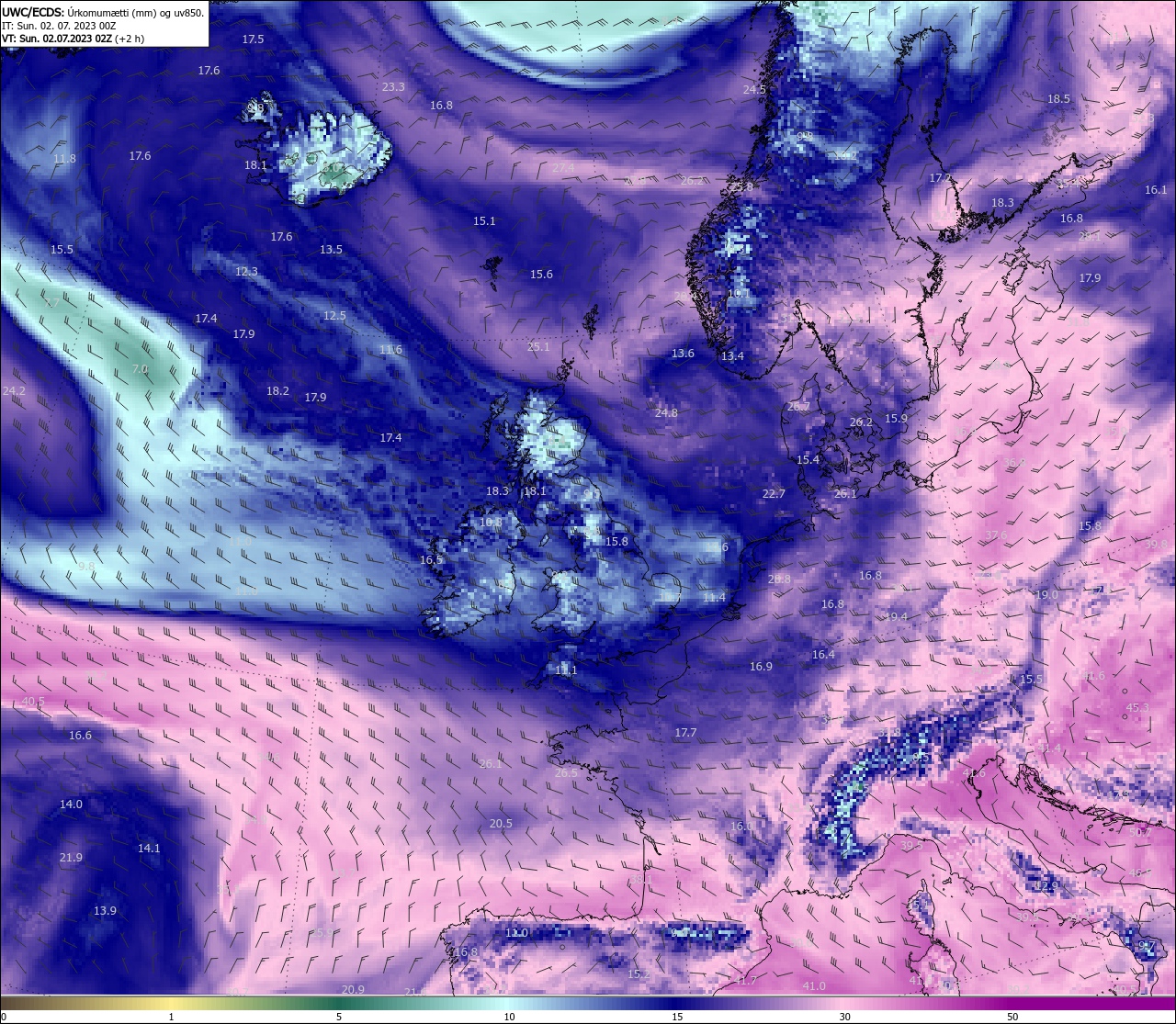Click the 11.0 value over Spain
Image resolution: width=1176 pixels, height=1024 pixels.
coord(516,933)
